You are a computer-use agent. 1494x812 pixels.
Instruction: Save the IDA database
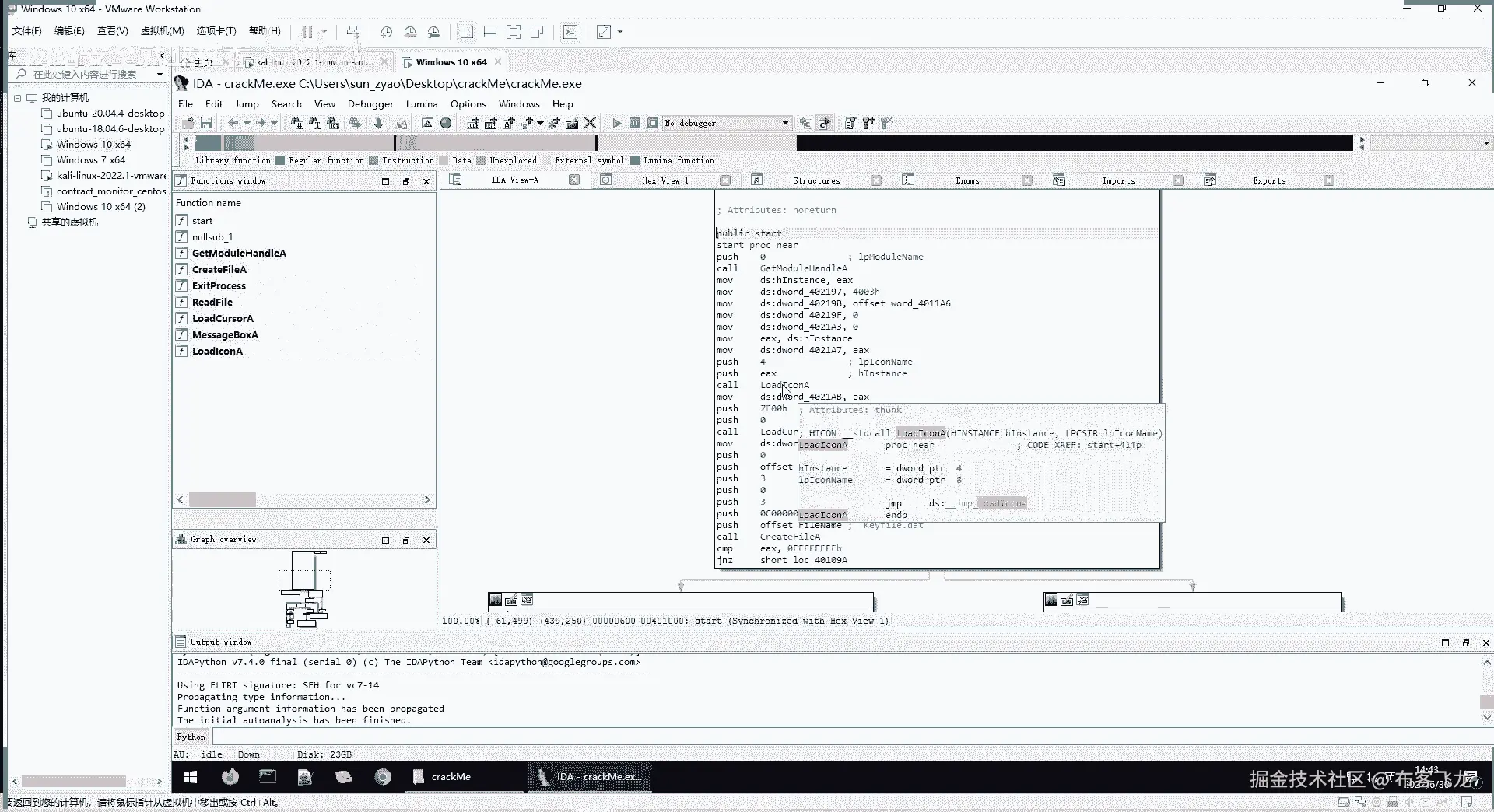206,123
